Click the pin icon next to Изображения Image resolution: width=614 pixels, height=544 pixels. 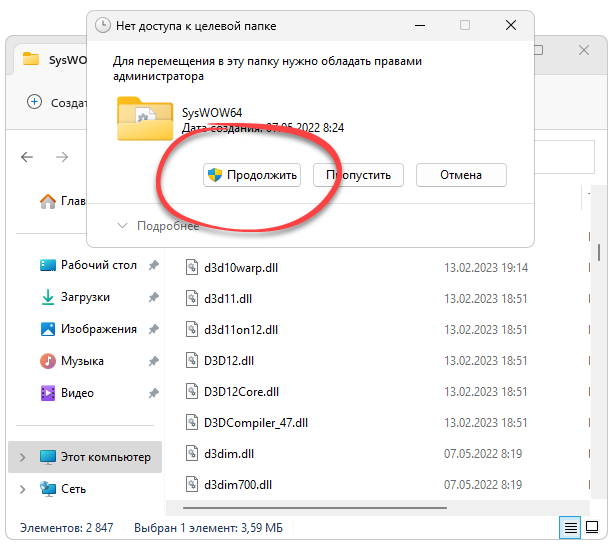(x=154, y=329)
